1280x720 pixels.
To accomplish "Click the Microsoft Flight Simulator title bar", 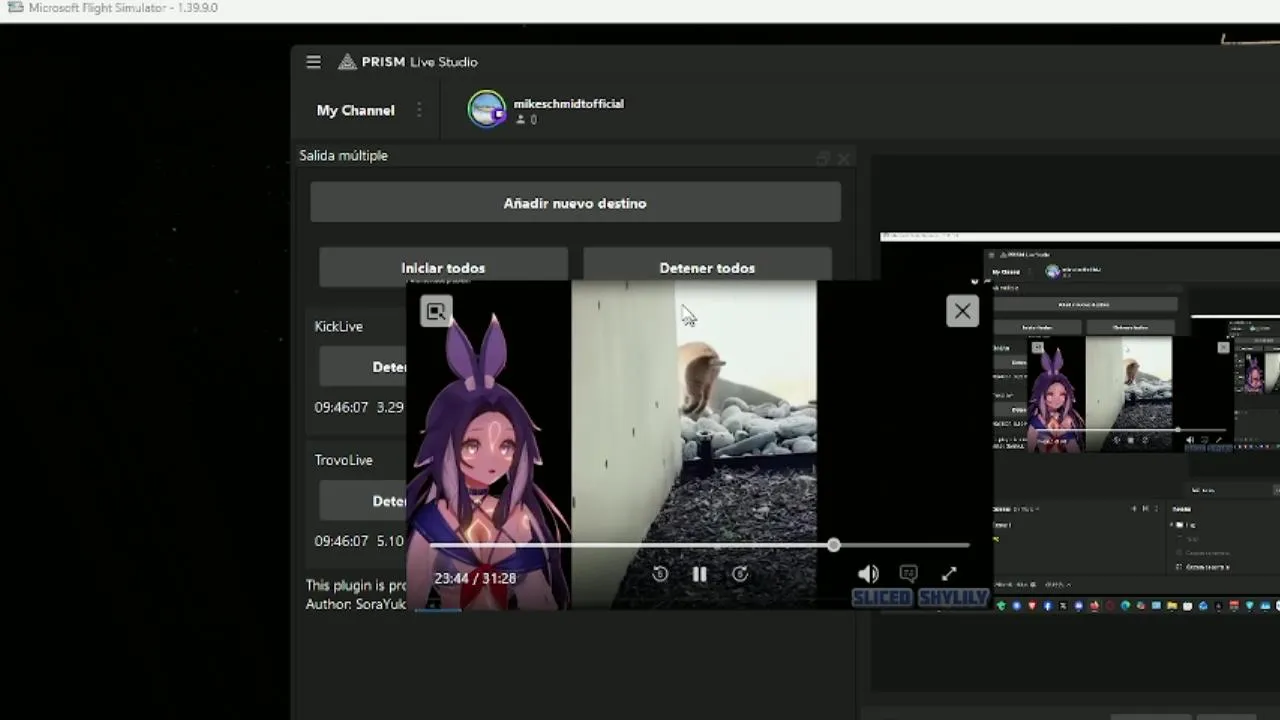I will (x=640, y=9).
